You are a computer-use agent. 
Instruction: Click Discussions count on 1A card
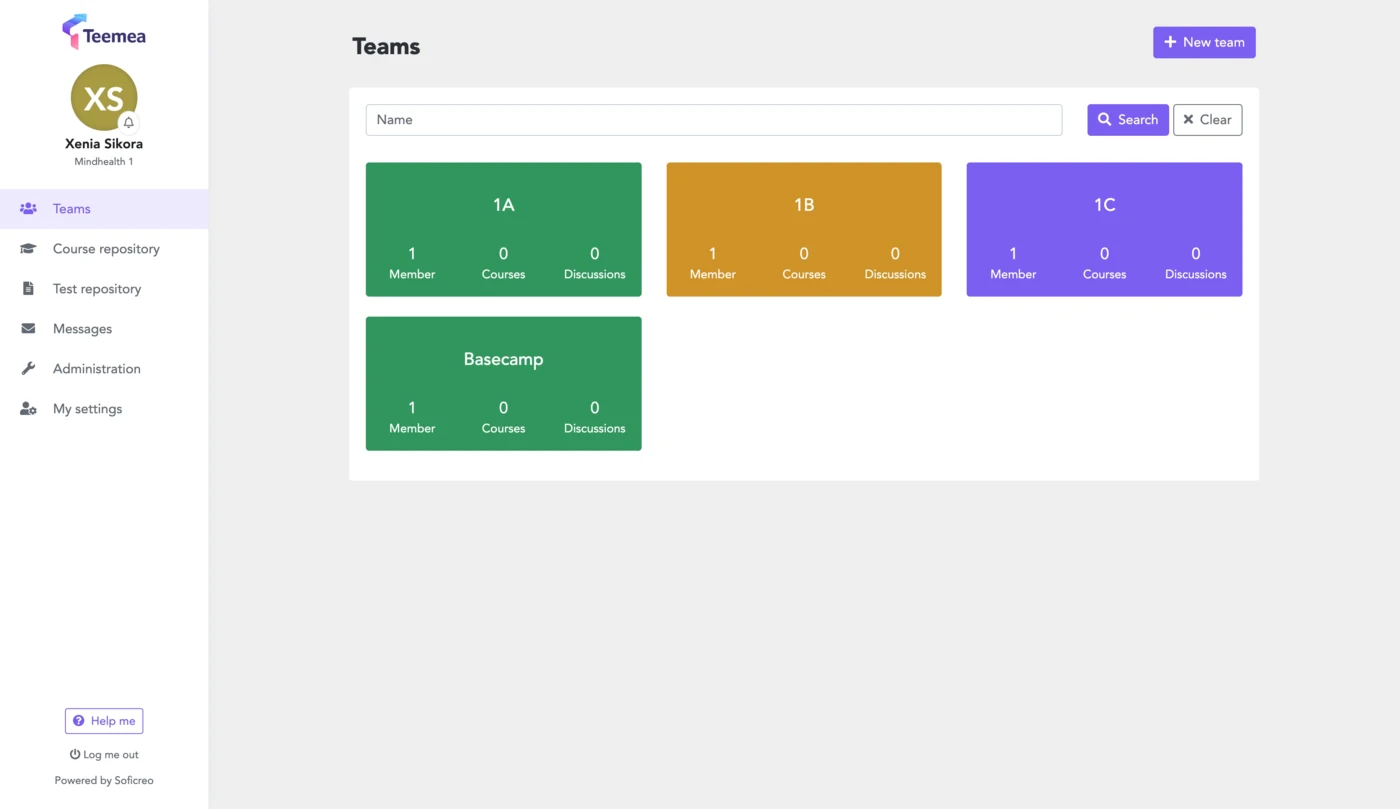(x=594, y=263)
